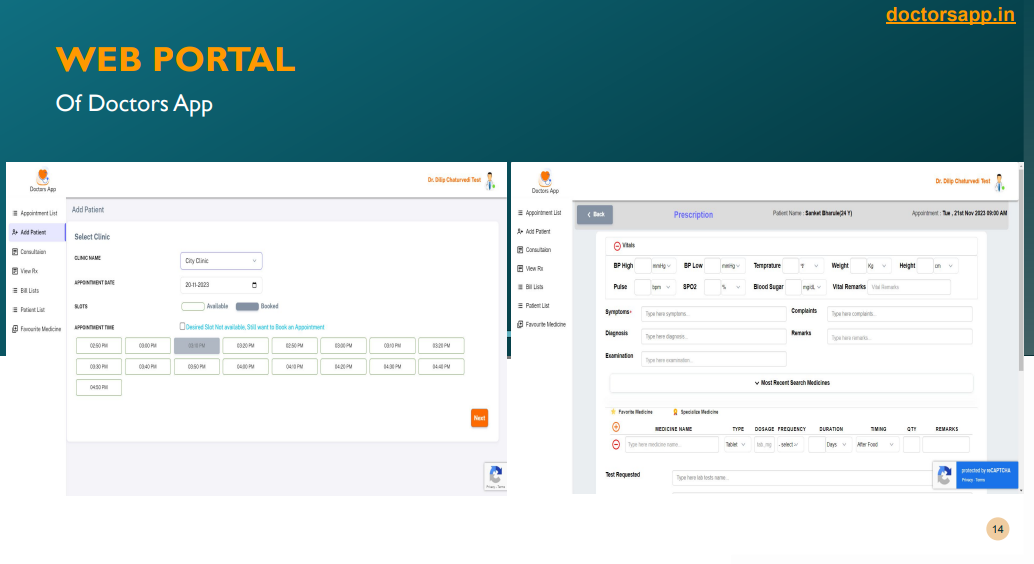
Task: Click Doctors App logo on Prescription screen
Action: pyautogui.click(x=545, y=182)
